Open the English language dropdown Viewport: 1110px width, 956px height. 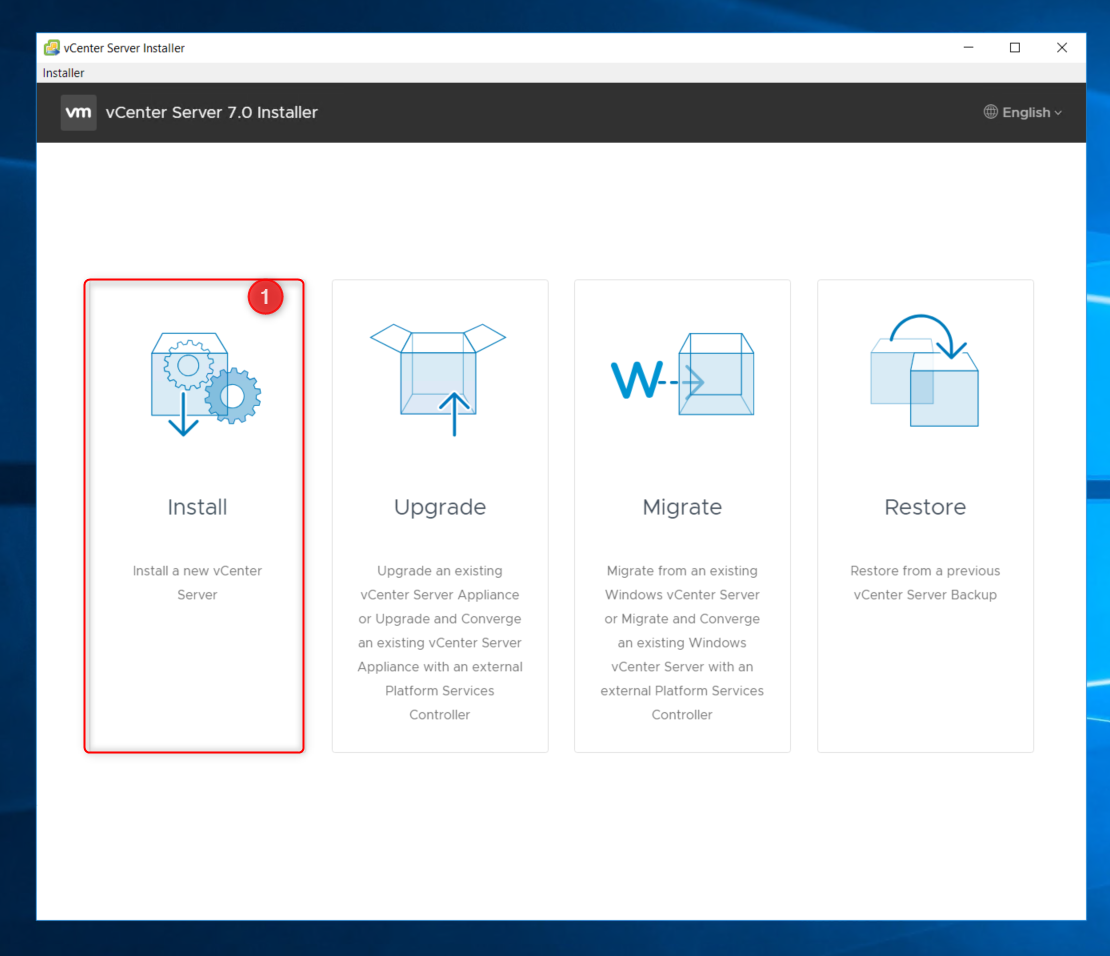click(1026, 113)
